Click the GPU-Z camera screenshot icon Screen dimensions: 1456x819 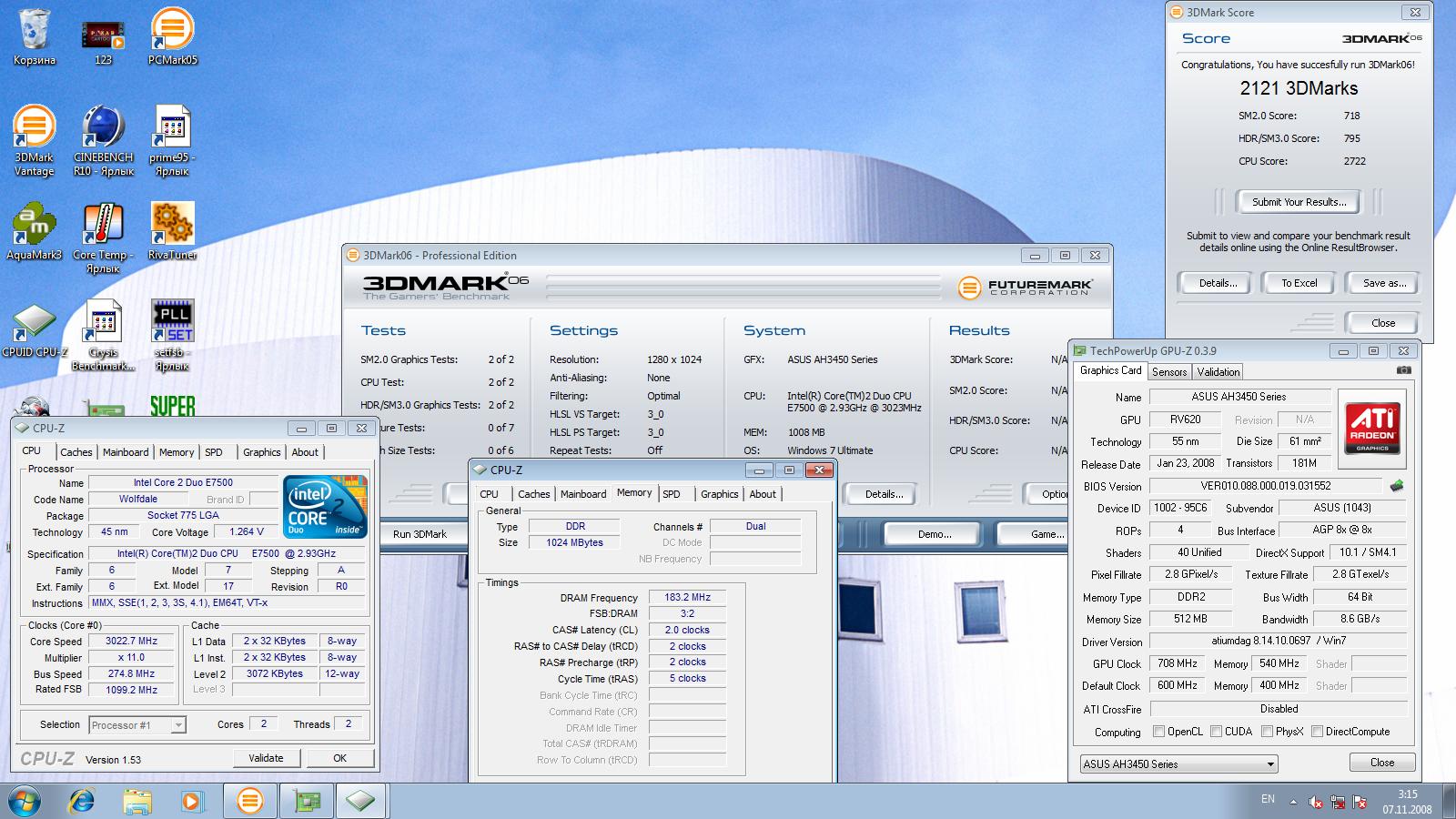pos(1403,370)
